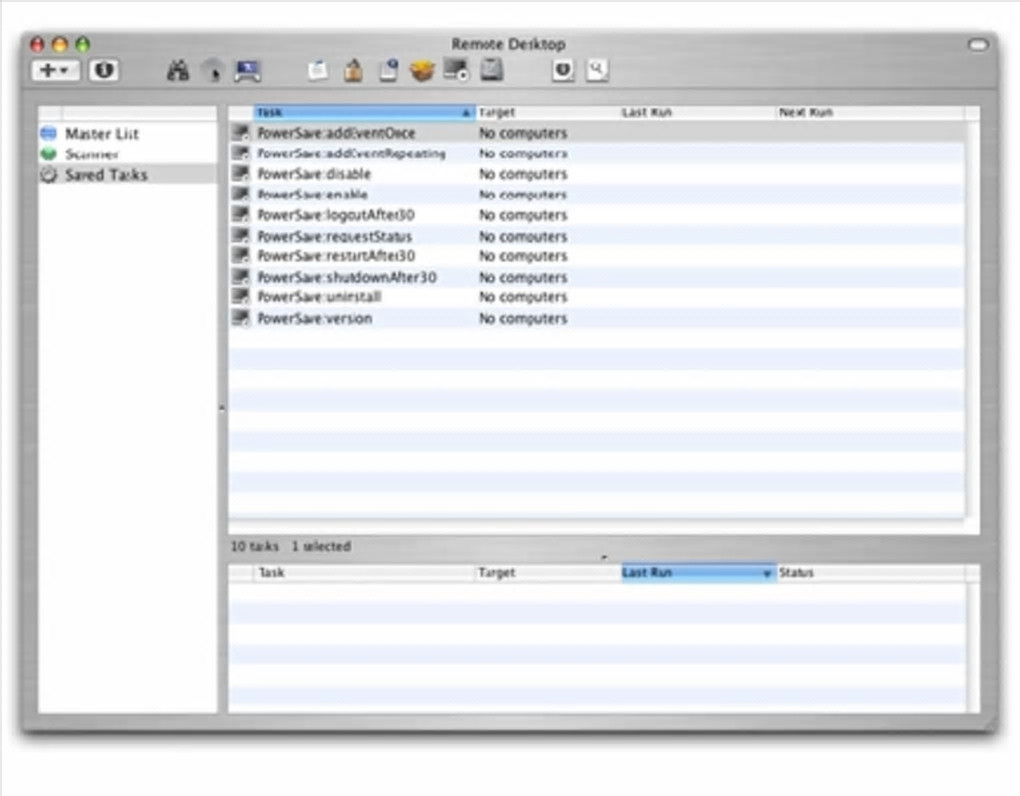This screenshot has height=796, width=1020.
Task: Open the Add (+) dropdown button
Action: point(55,70)
